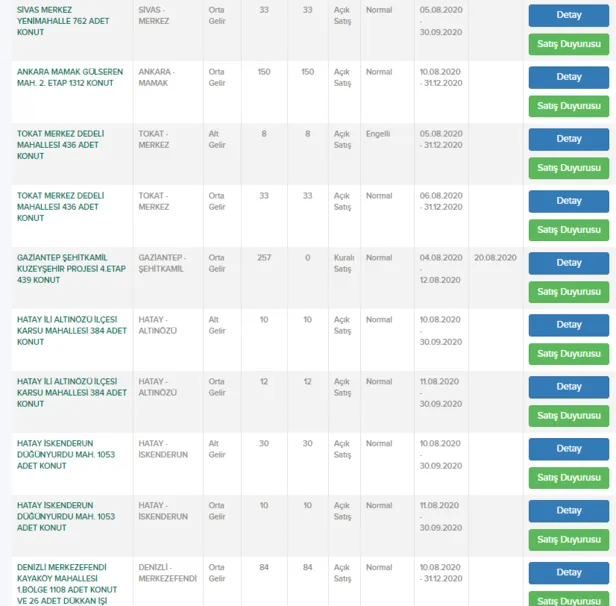This screenshot has height=606, width=616.
Task: Show Satış Duyurusu for Hatay İskenderun 30-unit row
Action: (x=568, y=478)
